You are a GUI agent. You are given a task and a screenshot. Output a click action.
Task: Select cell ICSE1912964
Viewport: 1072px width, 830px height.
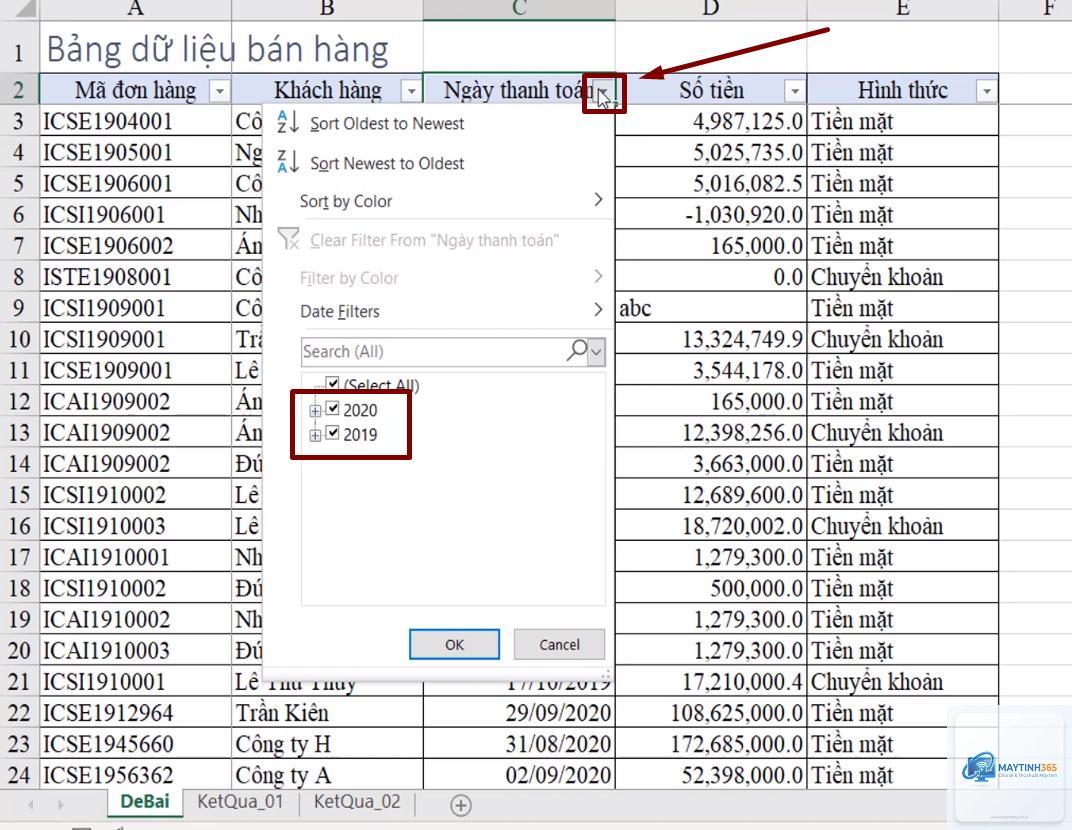coord(135,712)
